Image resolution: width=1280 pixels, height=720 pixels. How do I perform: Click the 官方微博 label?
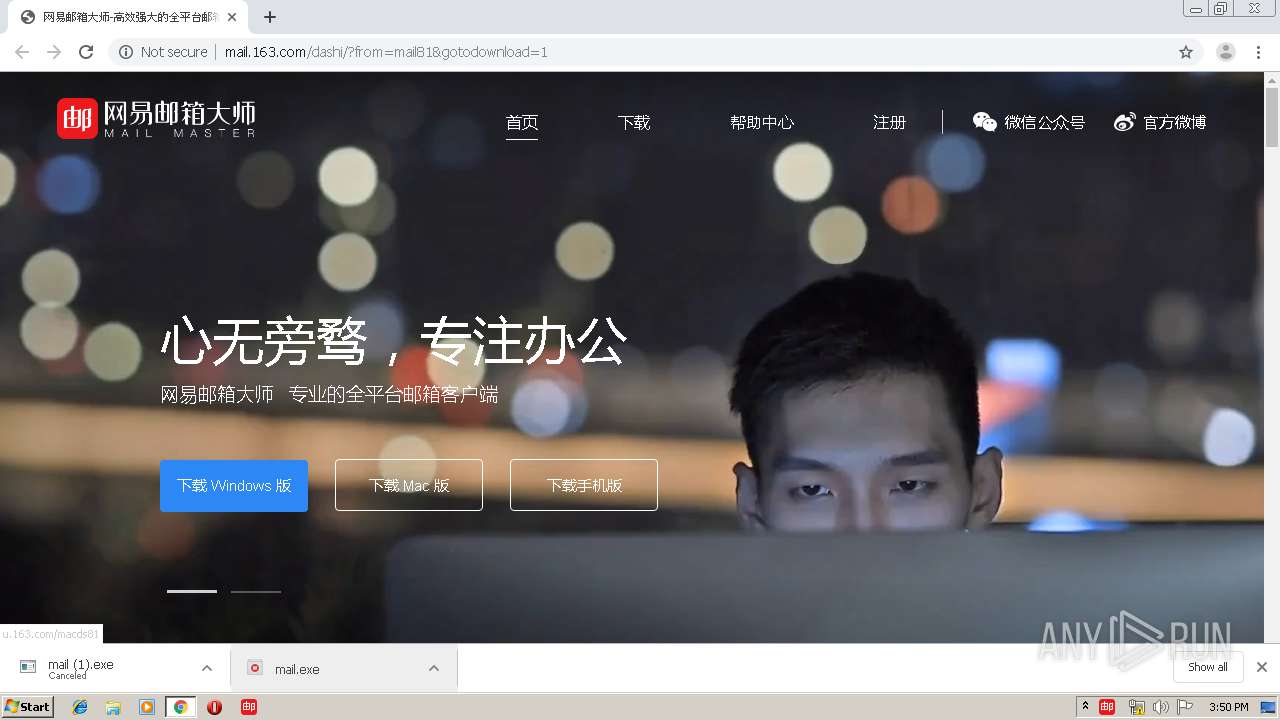tap(1175, 122)
